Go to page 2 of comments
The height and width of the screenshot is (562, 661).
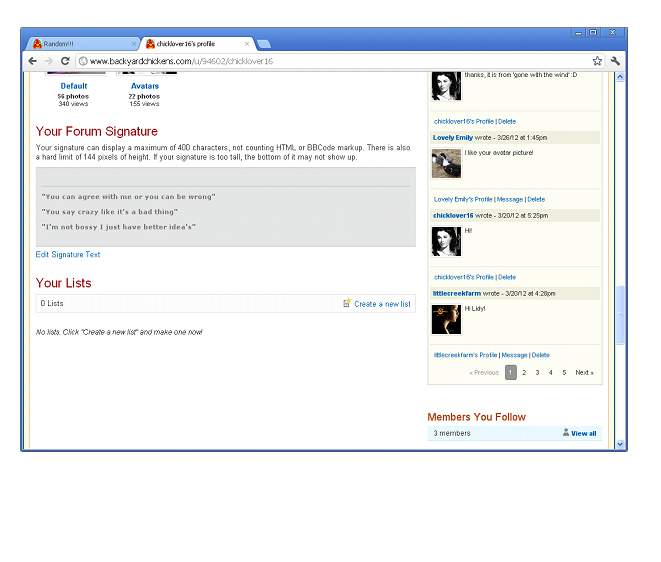524,372
